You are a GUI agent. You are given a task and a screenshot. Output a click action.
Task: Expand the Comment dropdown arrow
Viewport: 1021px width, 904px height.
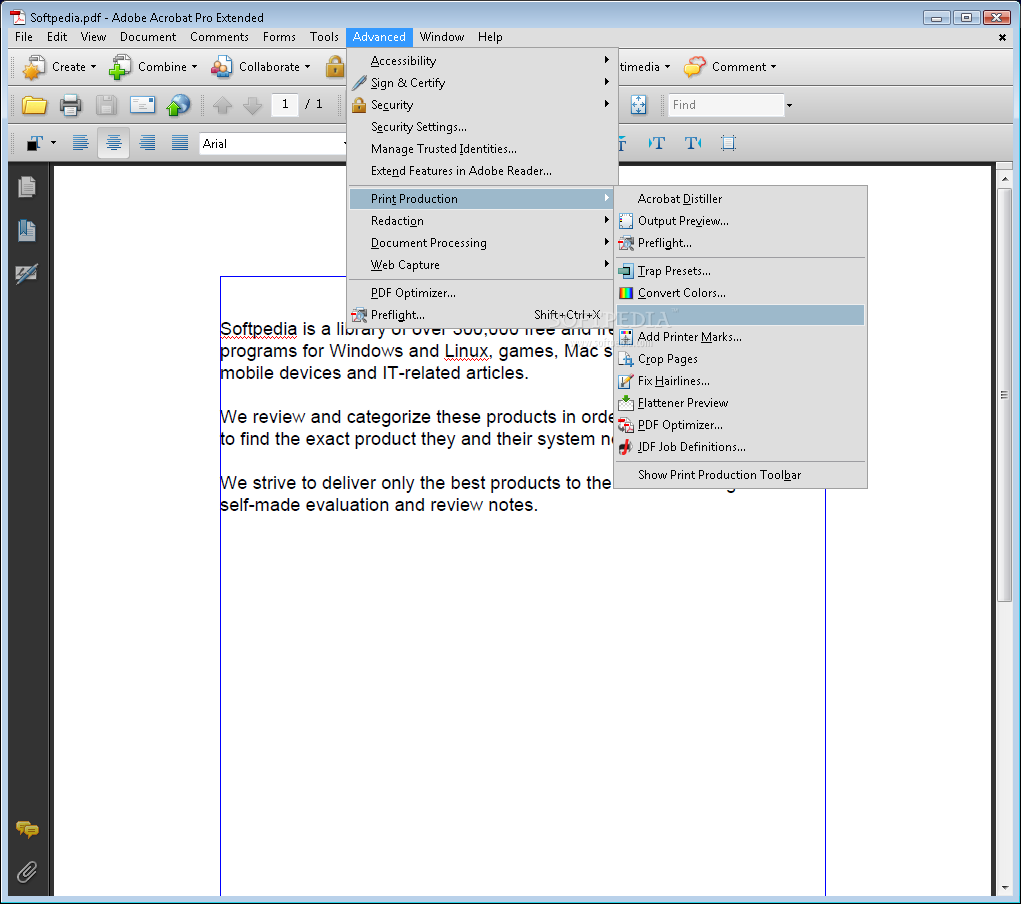773,67
